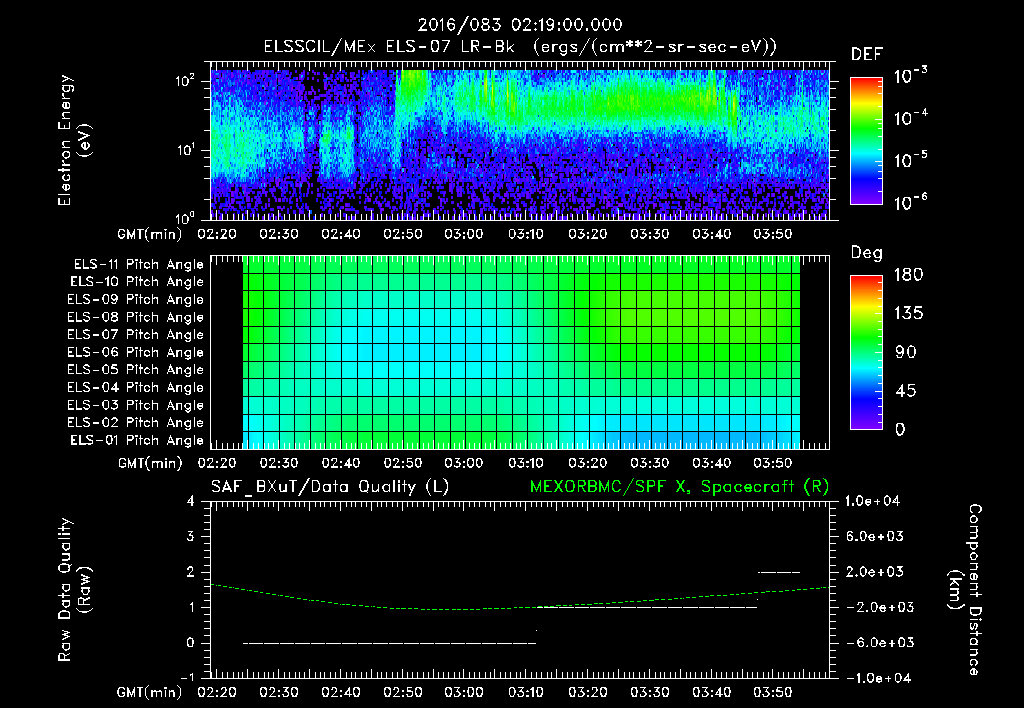Select the ELSSCIL/MEx ELS-07 LR-Bk plot title
Screen dimensions: 1024x708
[x=520, y=47]
